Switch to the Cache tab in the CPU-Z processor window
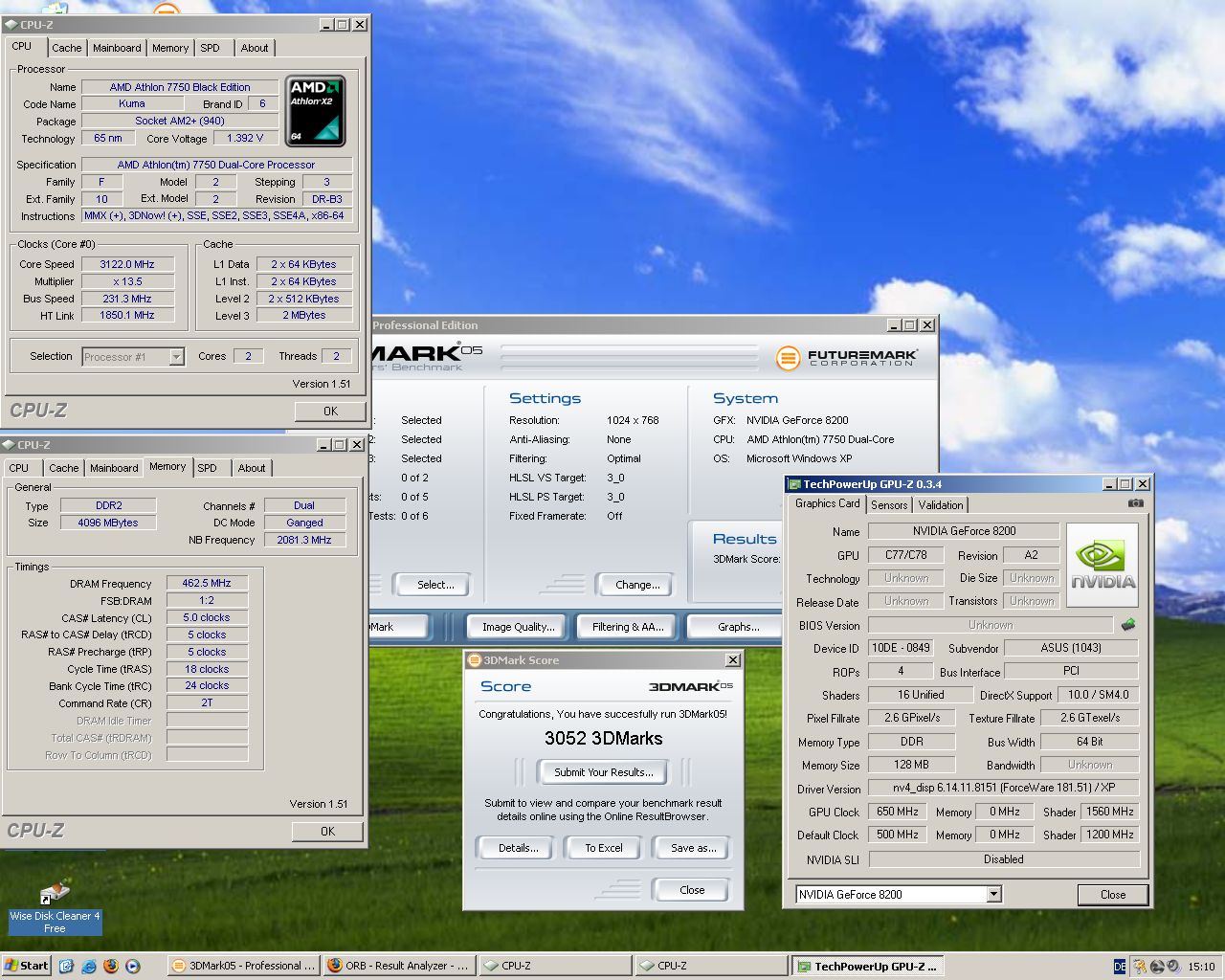Image resolution: width=1225 pixels, height=980 pixels. [67, 48]
